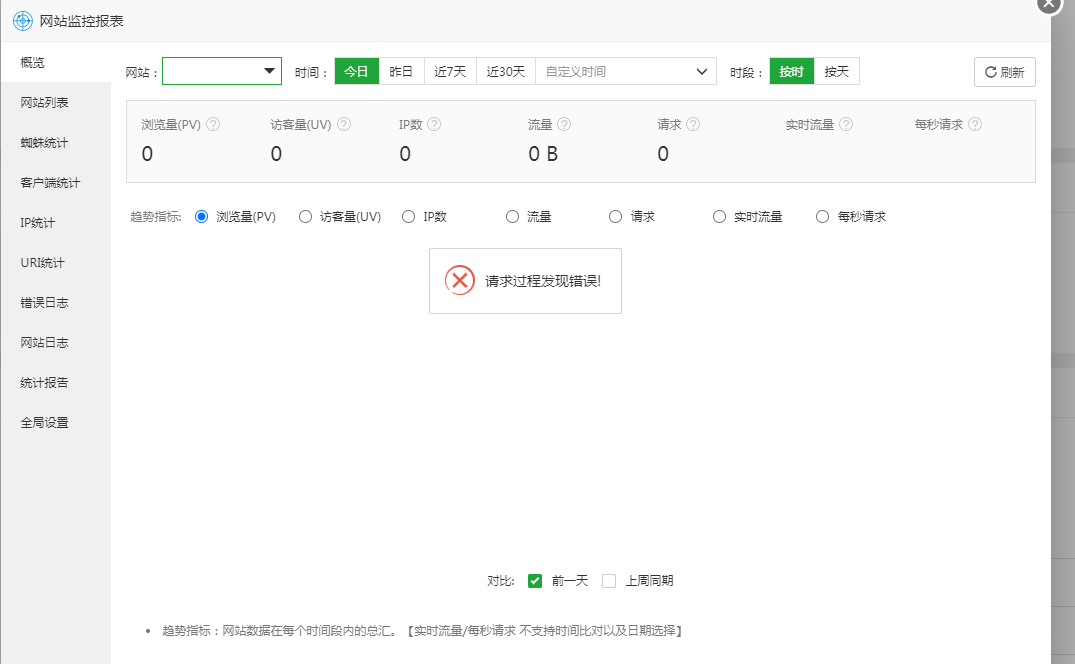The height and width of the screenshot is (664, 1075).
Task: Click question mark next to IP数 stat
Action: pyautogui.click(x=434, y=125)
